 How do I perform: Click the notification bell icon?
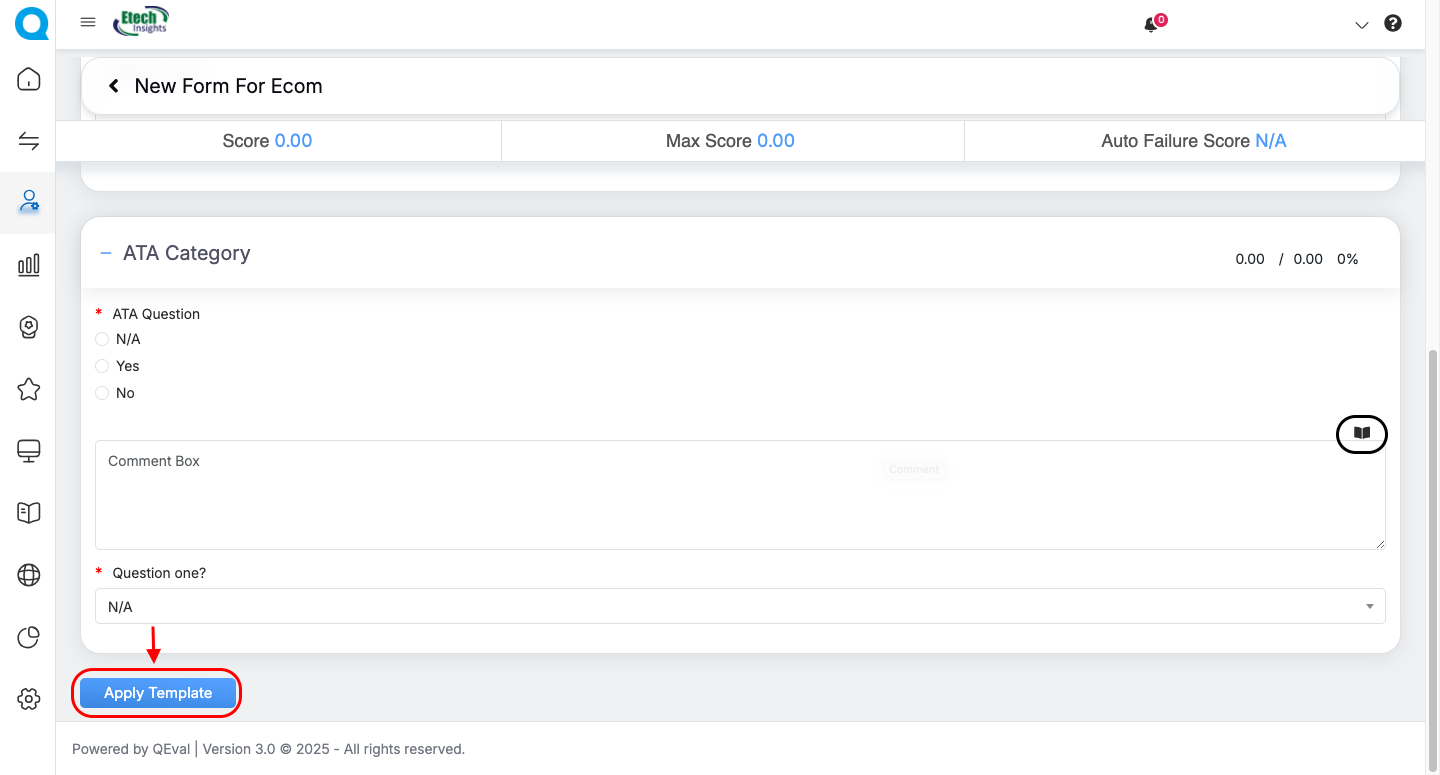tap(1151, 25)
